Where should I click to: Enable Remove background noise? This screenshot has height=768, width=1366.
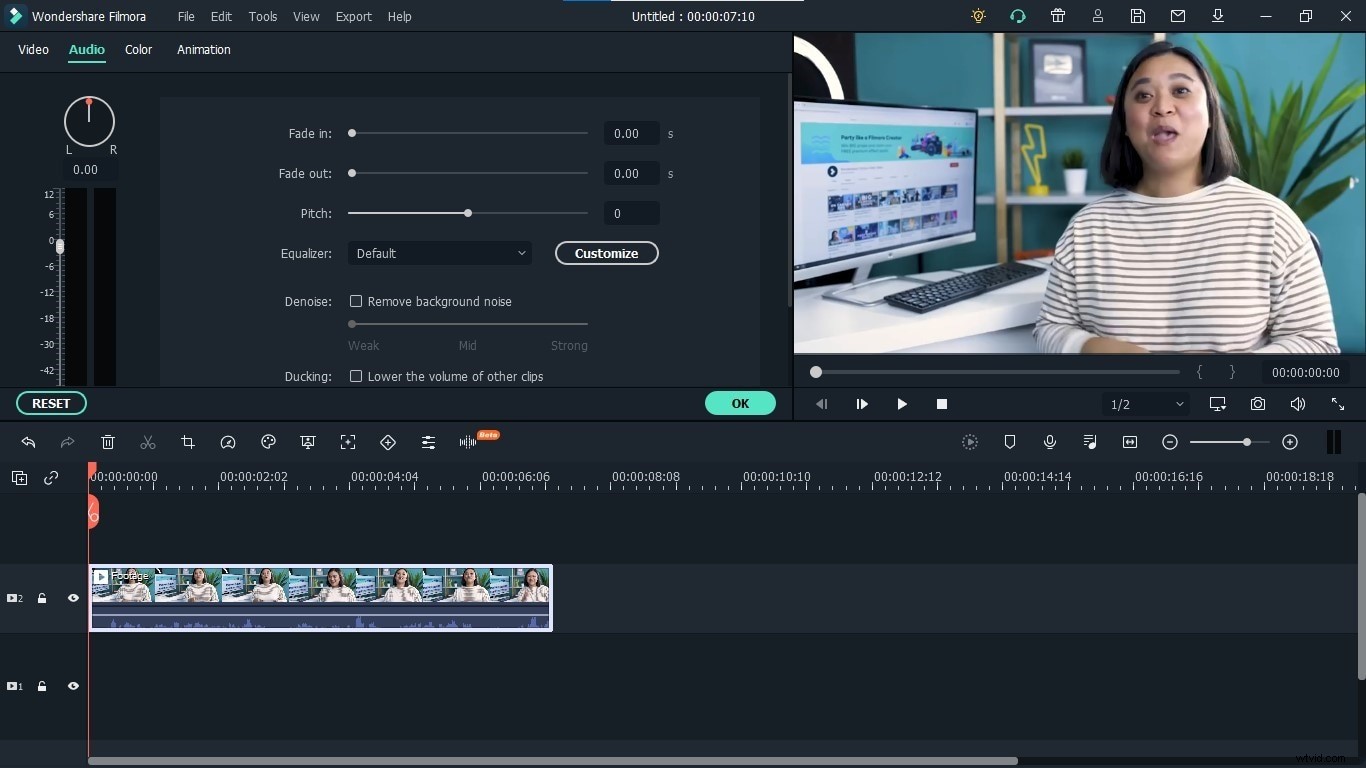pos(356,301)
